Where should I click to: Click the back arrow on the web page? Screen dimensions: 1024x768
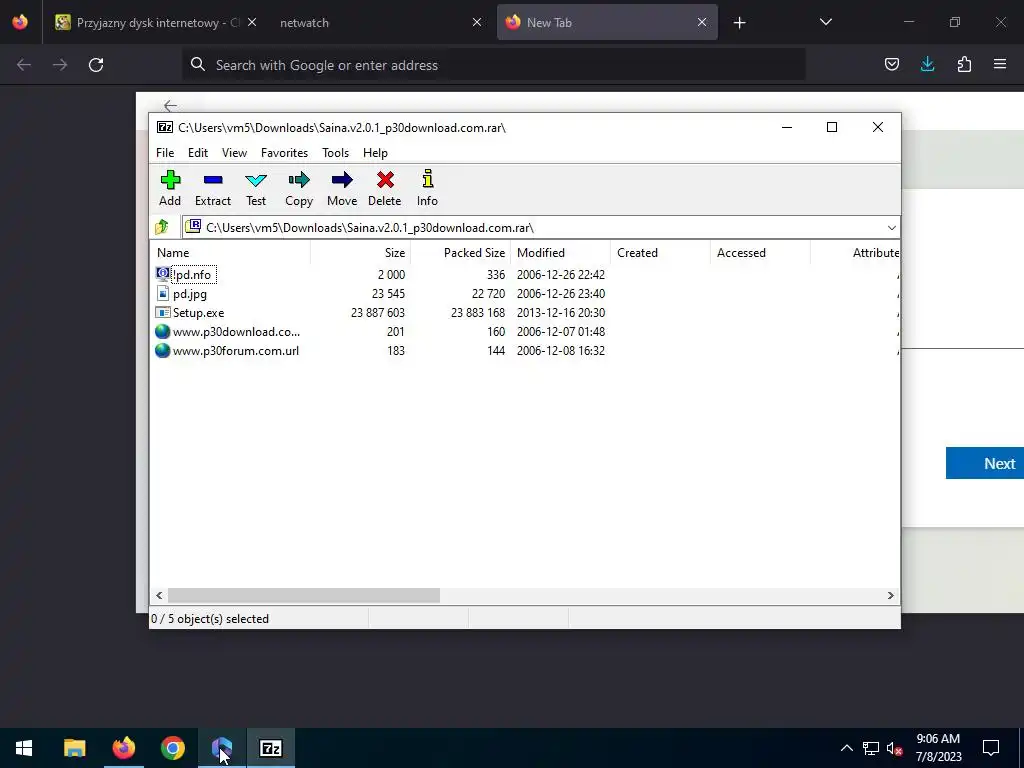point(170,106)
